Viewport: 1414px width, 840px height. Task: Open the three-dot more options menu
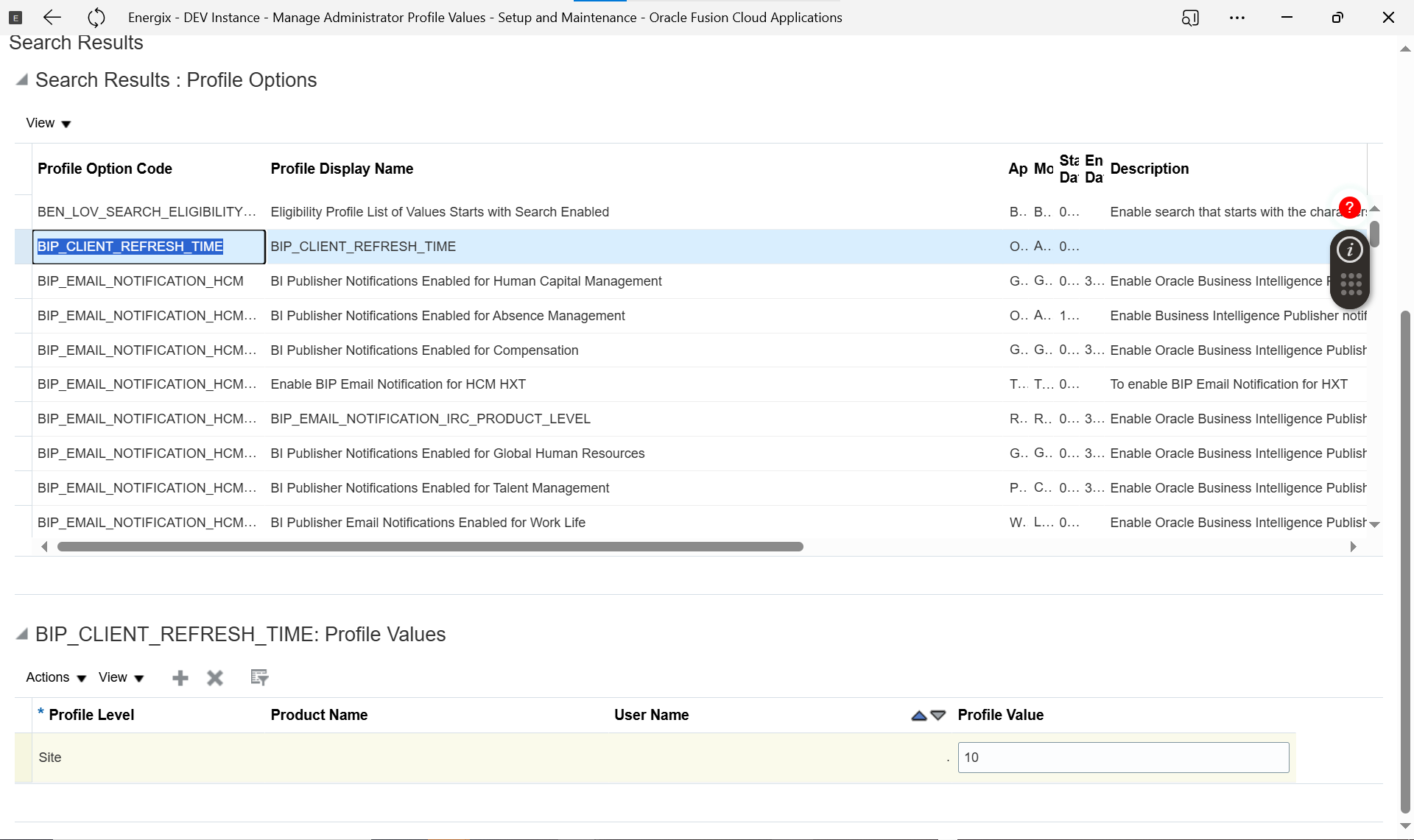tap(1237, 18)
